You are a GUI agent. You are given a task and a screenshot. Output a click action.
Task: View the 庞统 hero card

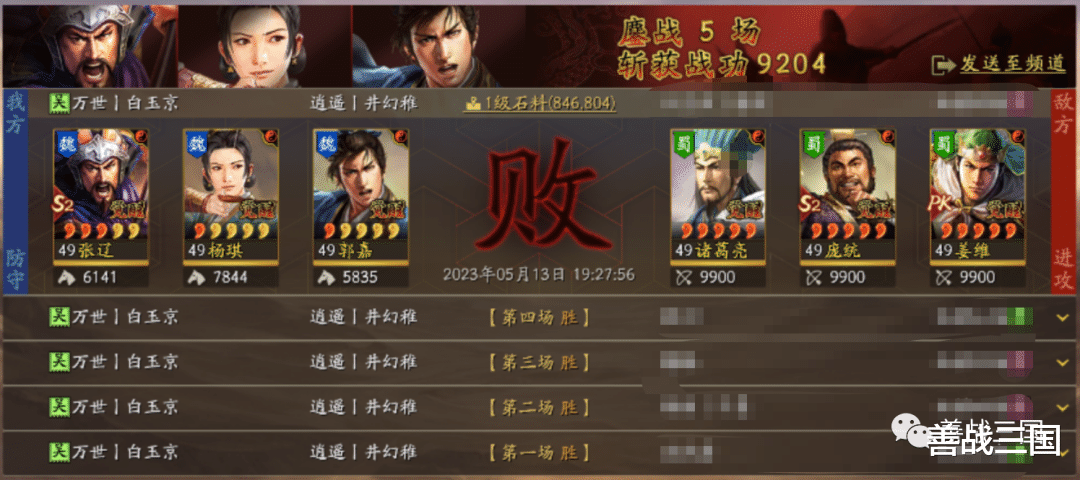[848, 196]
